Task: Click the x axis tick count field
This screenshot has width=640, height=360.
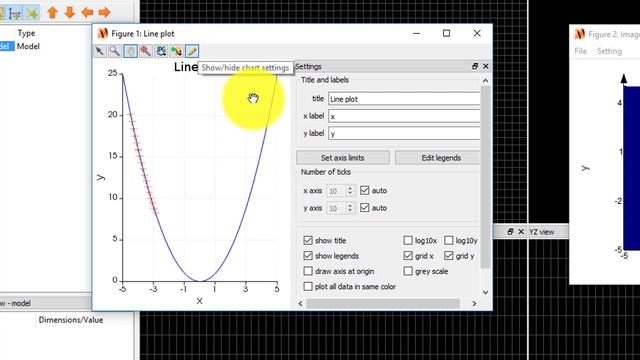Action: [x=336, y=191]
